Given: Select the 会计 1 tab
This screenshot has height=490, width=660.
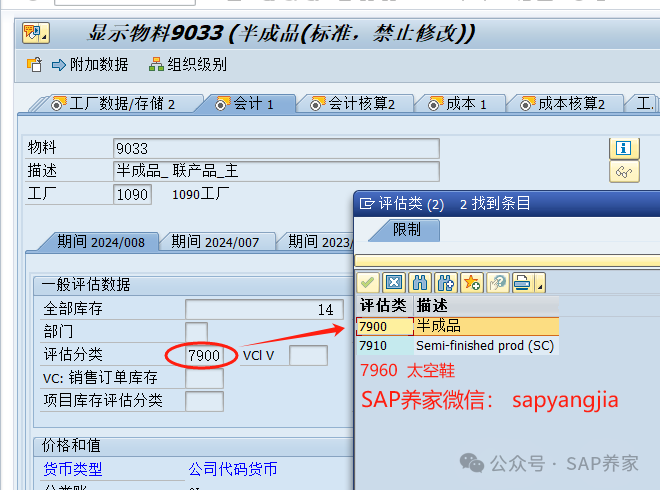Looking at the screenshot, I should pyautogui.click(x=245, y=104).
